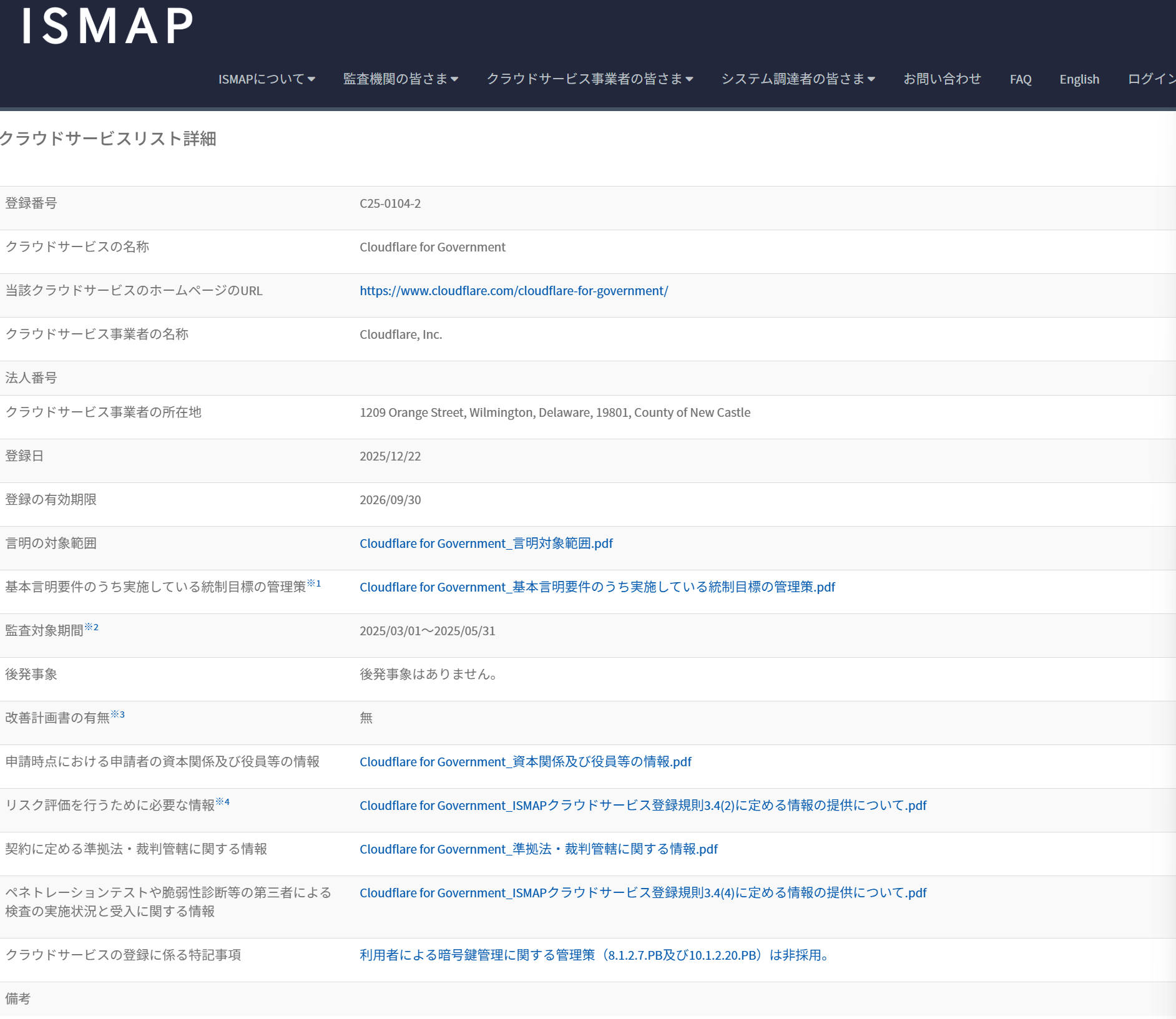Click footnote ※2 beside 監査対象期間
This screenshot has width=1176, height=1019.
[92, 627]
